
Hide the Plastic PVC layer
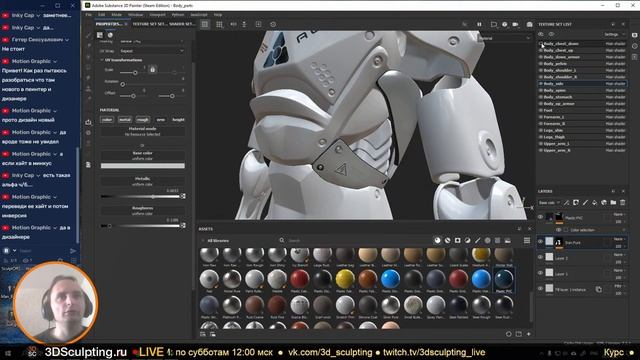click(540, 218)
